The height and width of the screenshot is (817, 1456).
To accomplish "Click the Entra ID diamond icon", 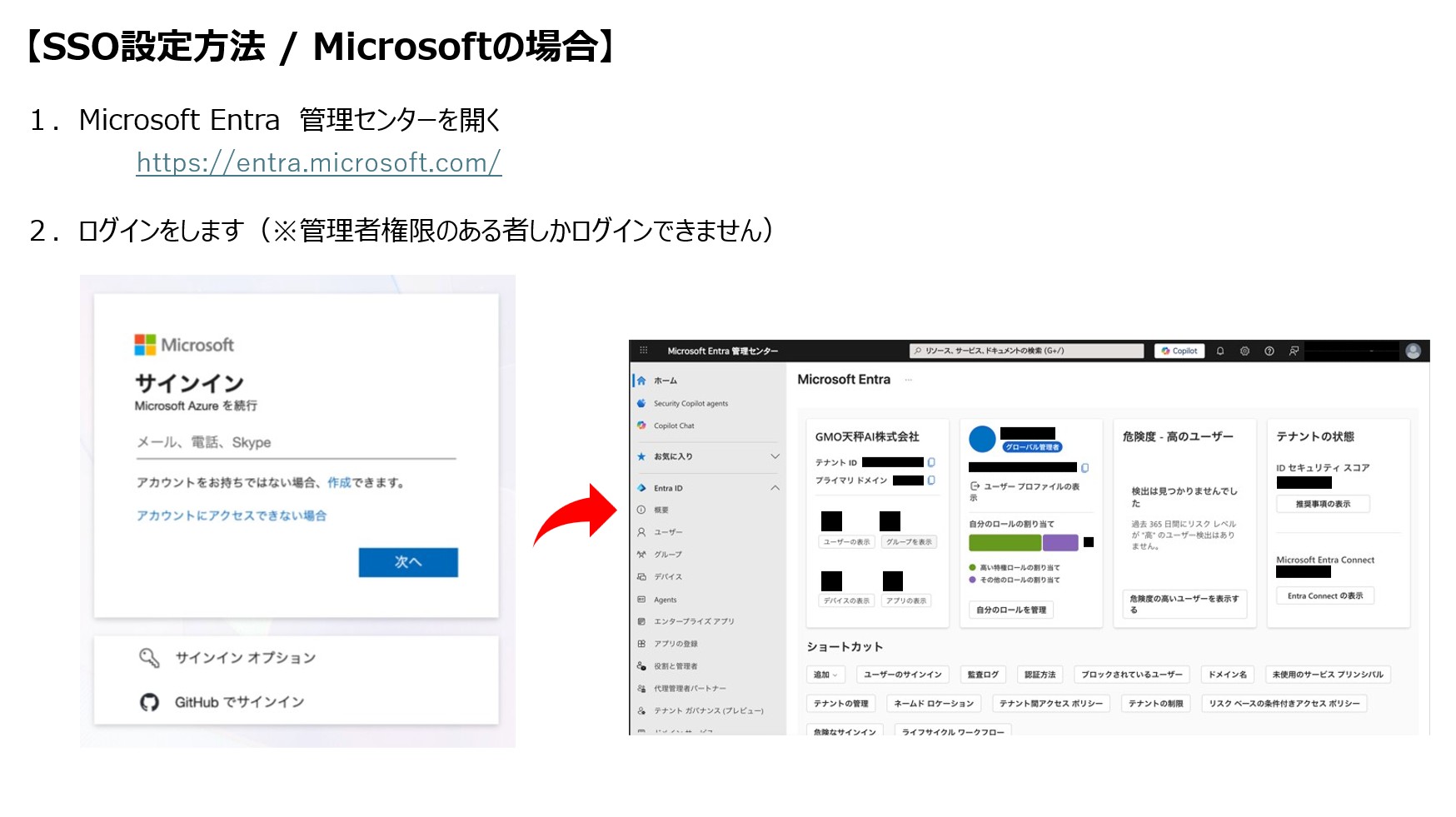I will pyautogui.click(x=641, y=488).
